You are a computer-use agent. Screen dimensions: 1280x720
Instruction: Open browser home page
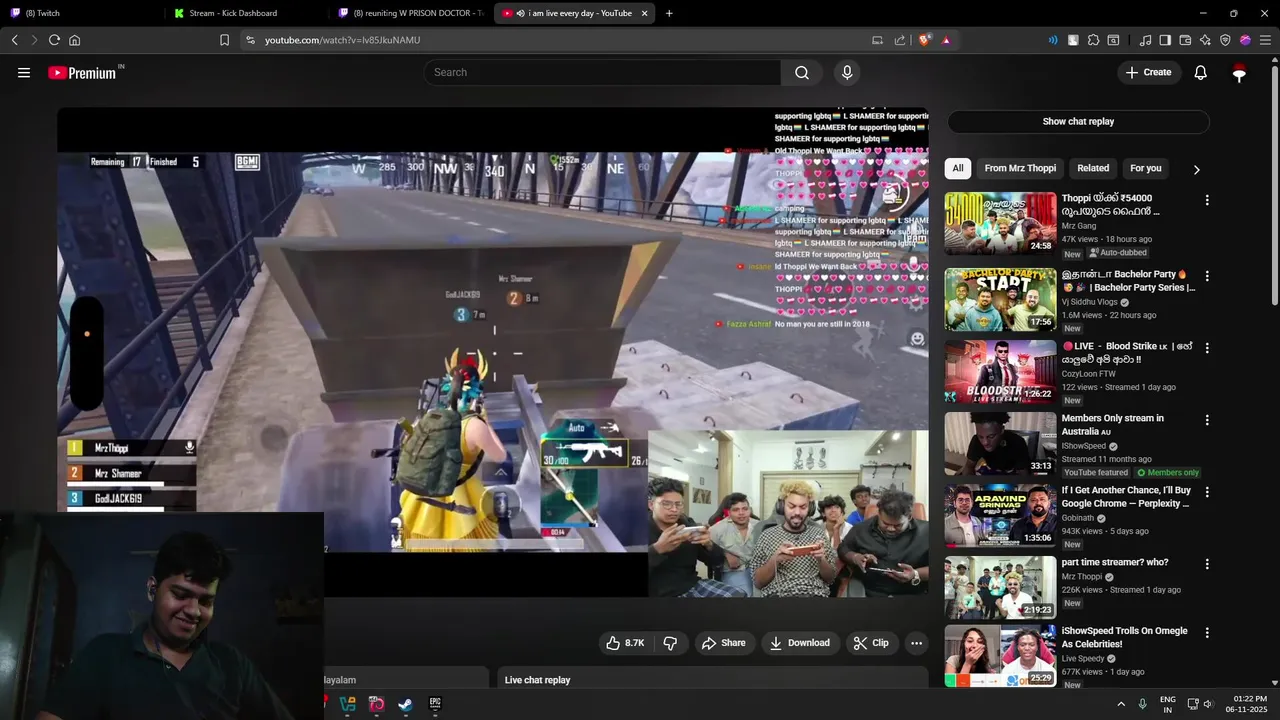(74, 40)
